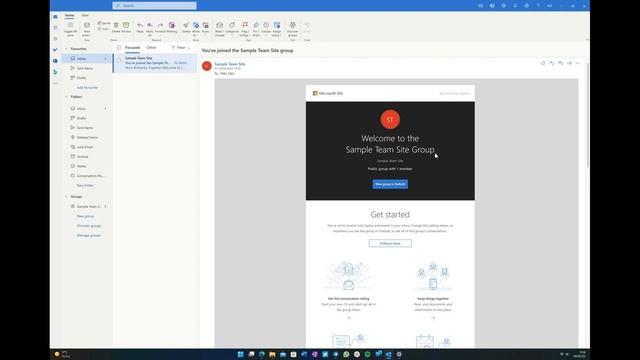Open the Notes folder
Image resolution: width=640 pixels, height=360 pixels.
pyautogui.click(x=87, y=166)
